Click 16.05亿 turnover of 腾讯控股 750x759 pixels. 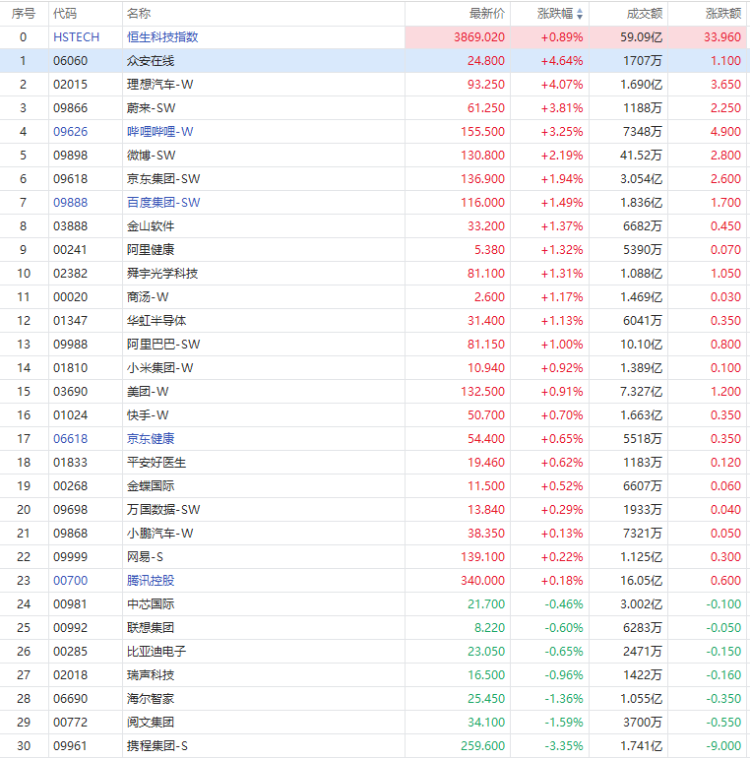(641, 580)
